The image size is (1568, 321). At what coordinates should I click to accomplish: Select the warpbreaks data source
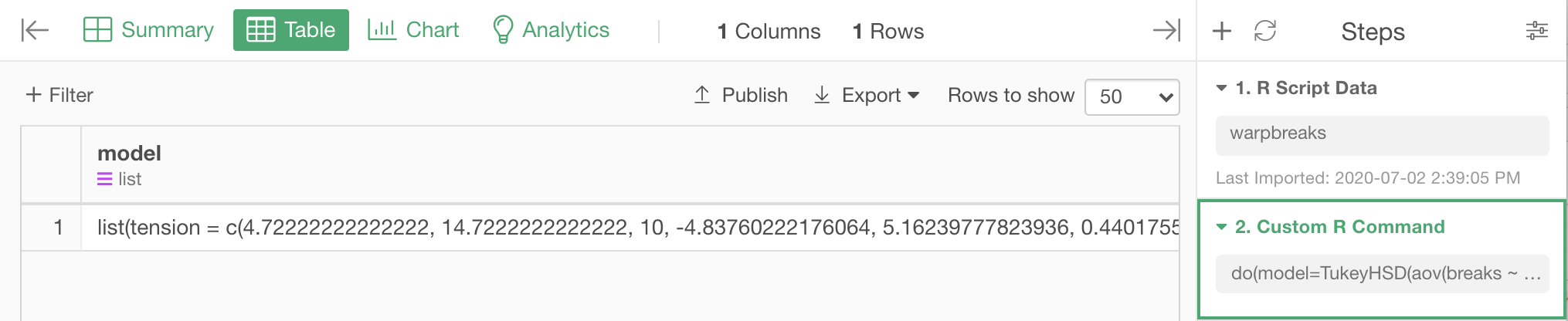[1382, 135]
